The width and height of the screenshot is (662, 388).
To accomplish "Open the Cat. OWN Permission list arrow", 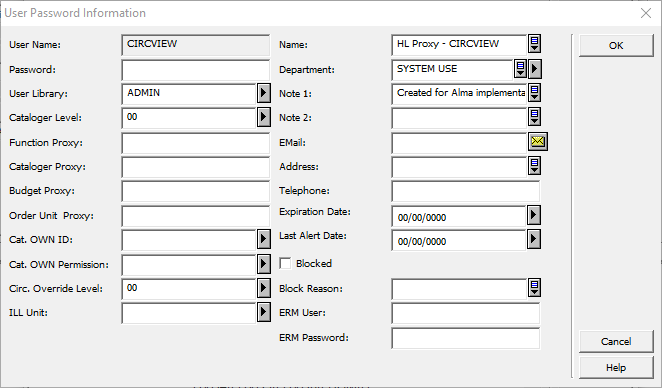I will pos(264,264).
